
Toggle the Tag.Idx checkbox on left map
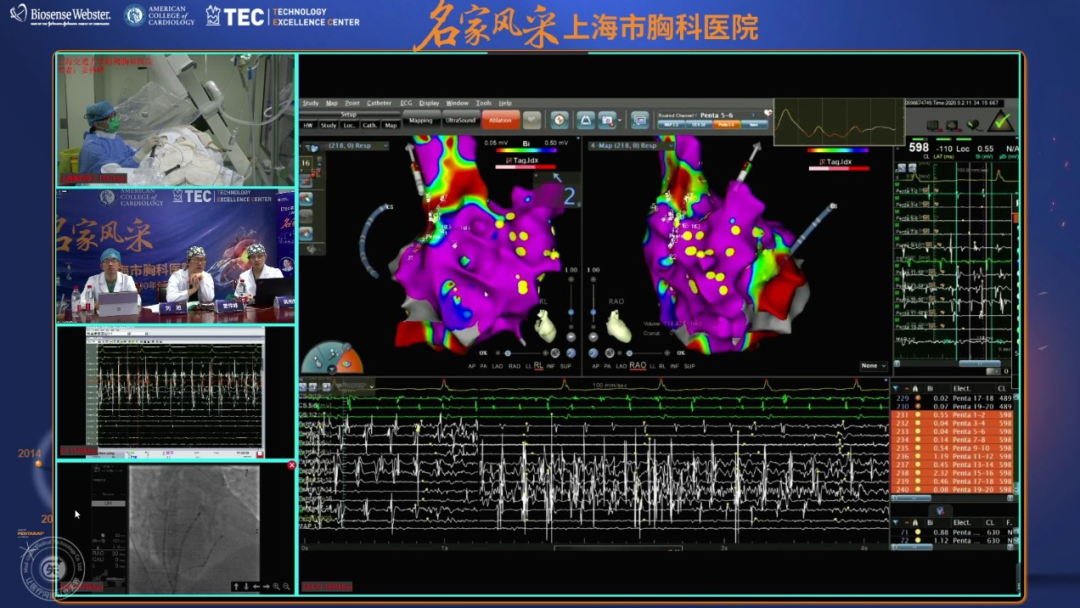click(x=509, y=160)
